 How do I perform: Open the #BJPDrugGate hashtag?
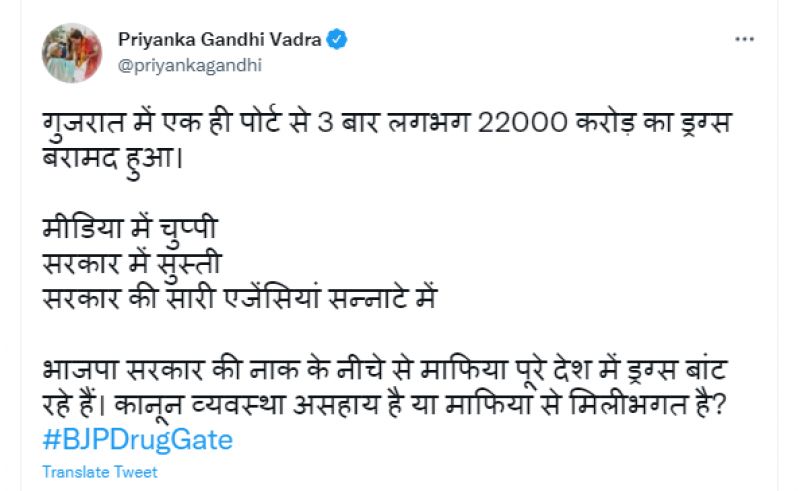click(x=137, y=440)
